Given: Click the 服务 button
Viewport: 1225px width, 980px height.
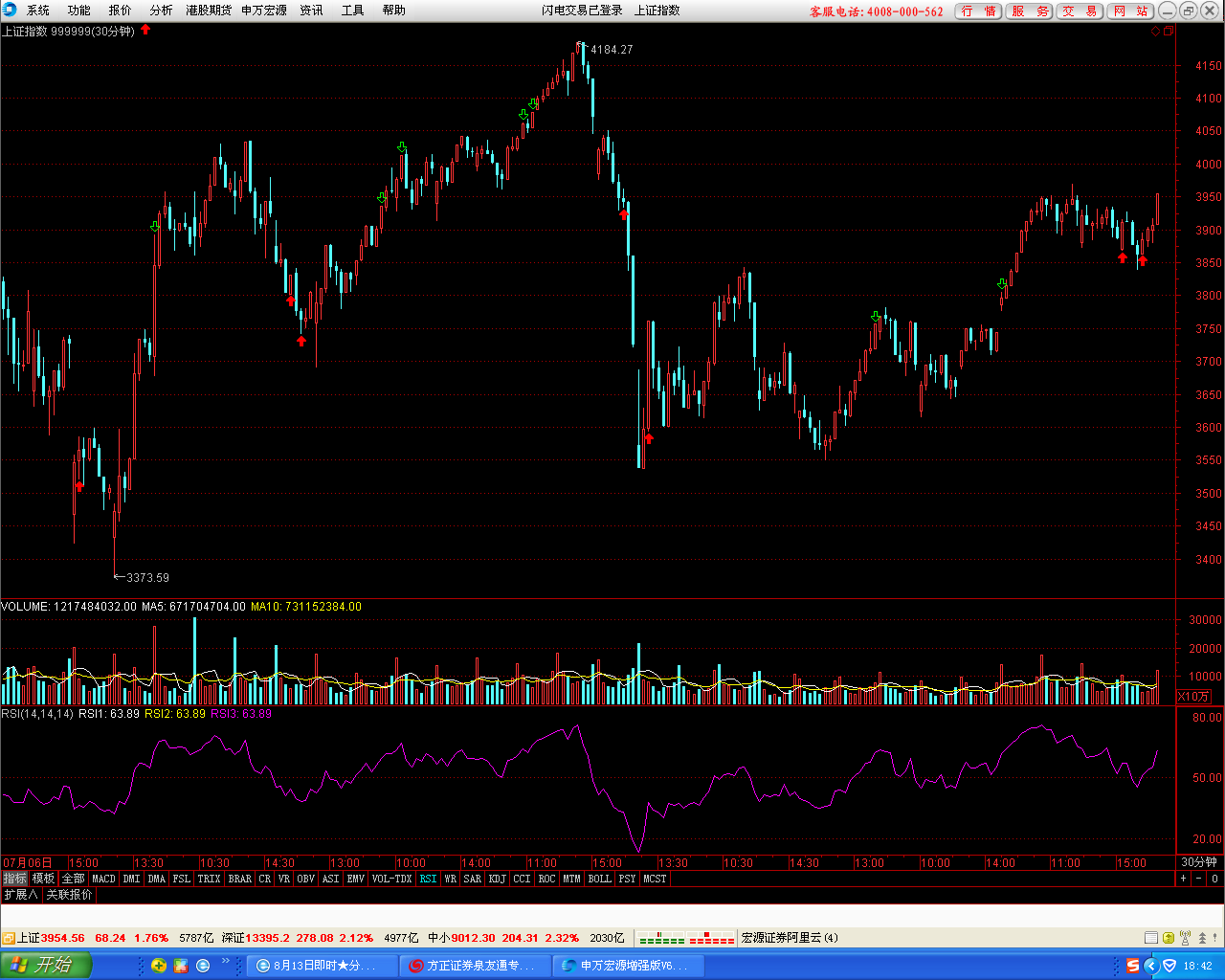Looking at the screenshot, I should [1030, 11].
